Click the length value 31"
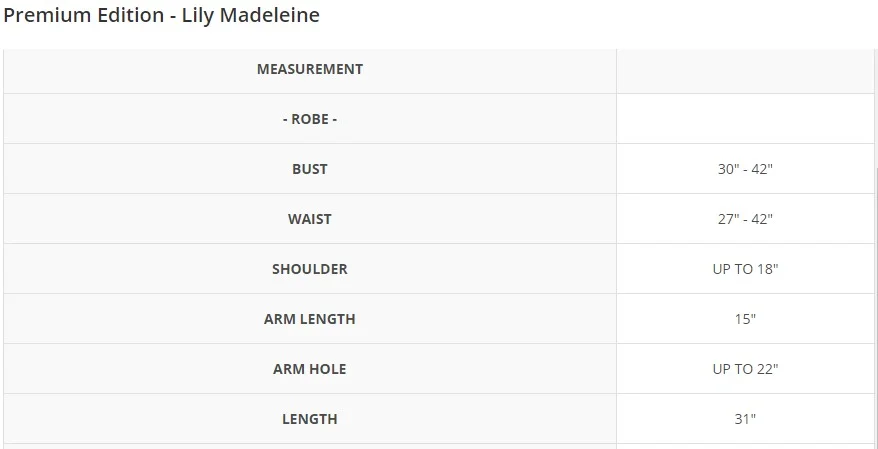 [745, 418]
